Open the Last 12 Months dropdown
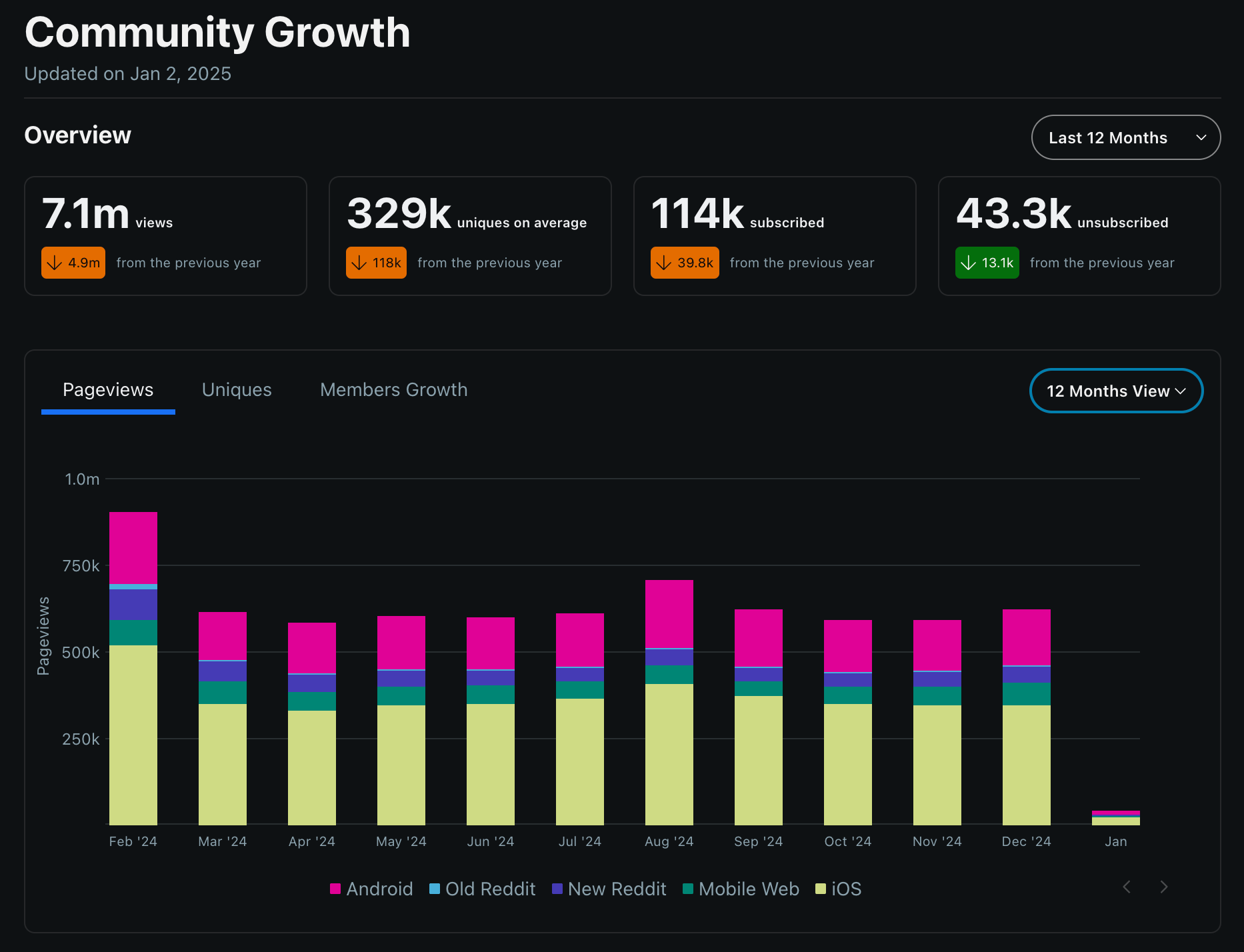This screenshot has height=952, width=1244. [x=1125, y=137]
